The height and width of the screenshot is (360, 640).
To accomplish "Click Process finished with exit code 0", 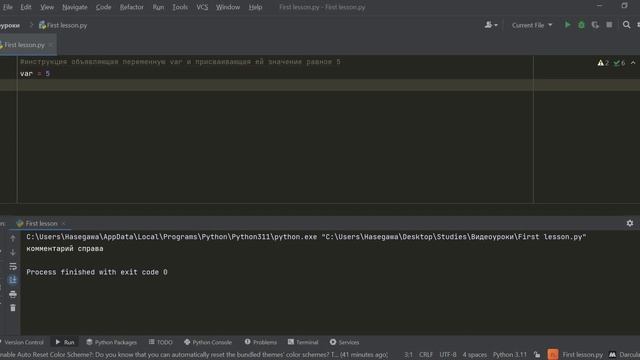I will pos(97,272).
